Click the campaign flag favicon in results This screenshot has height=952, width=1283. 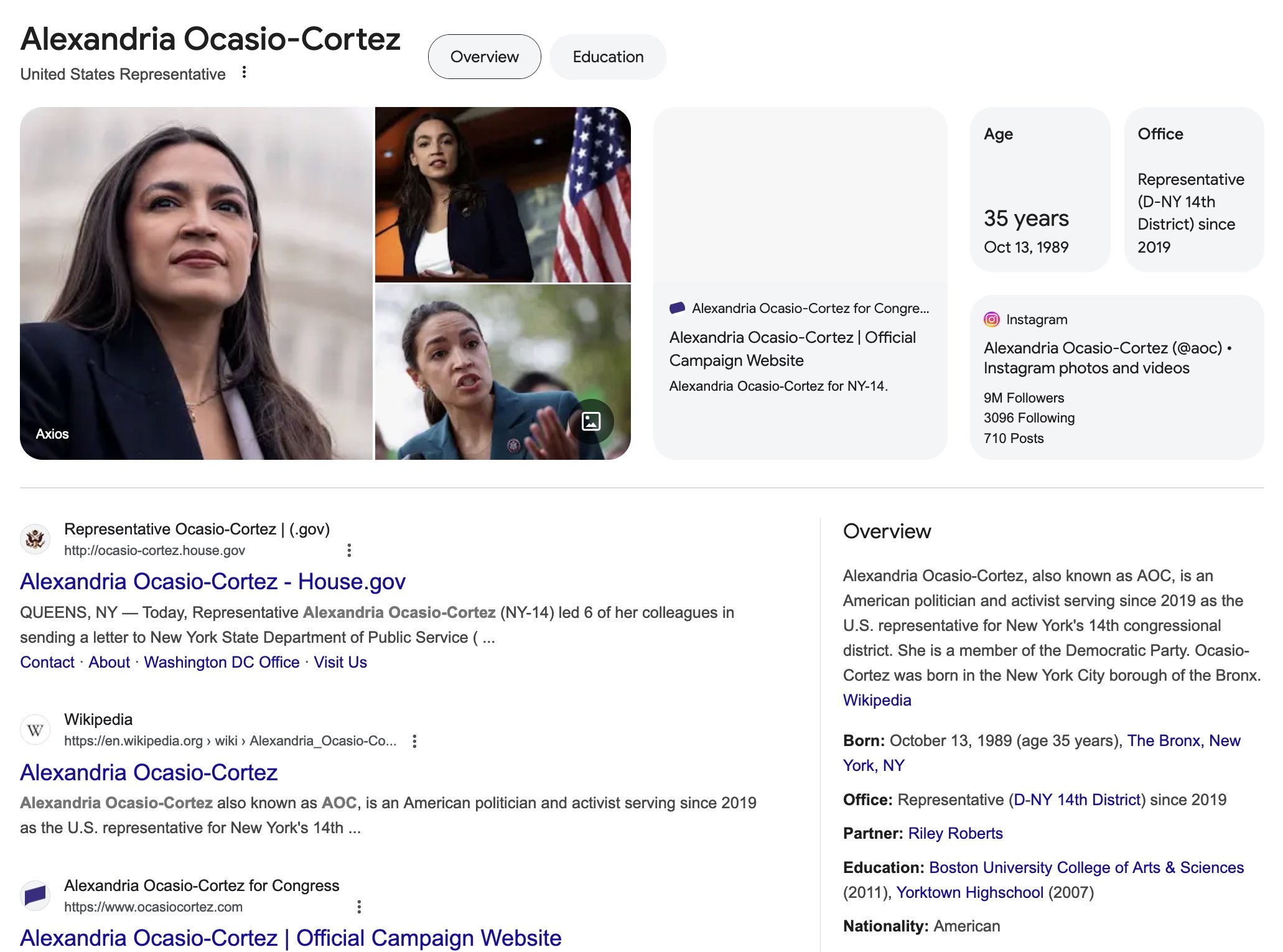[35, 895]
